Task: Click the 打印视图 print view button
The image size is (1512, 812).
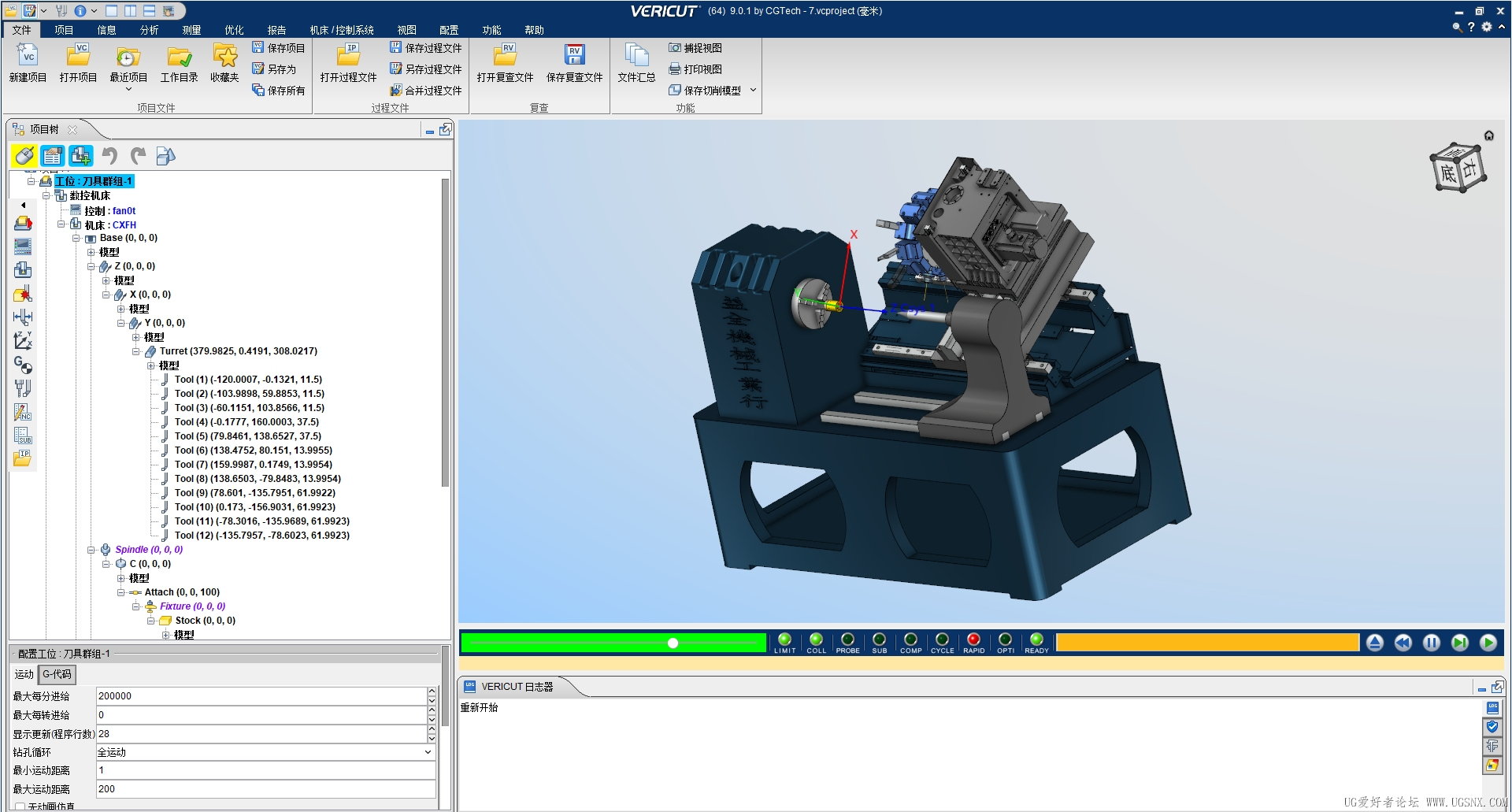Action: 695,69
